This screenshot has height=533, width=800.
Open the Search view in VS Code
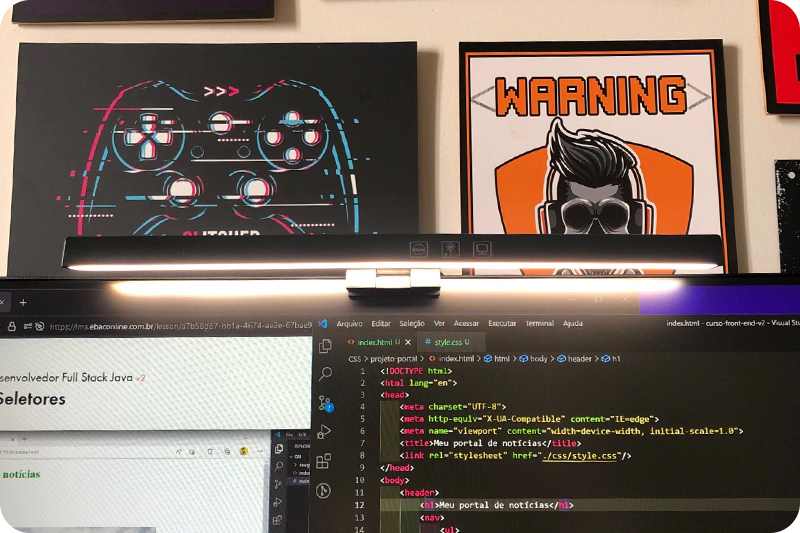coord(325,374)
